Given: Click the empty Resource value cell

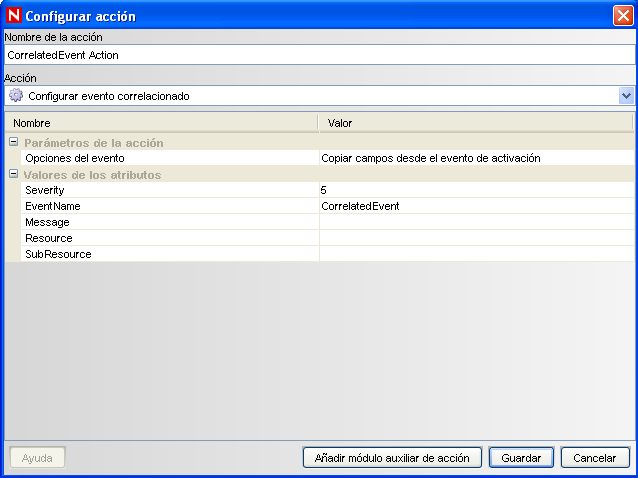Looking at the screenshot, I should pos(476,238).
